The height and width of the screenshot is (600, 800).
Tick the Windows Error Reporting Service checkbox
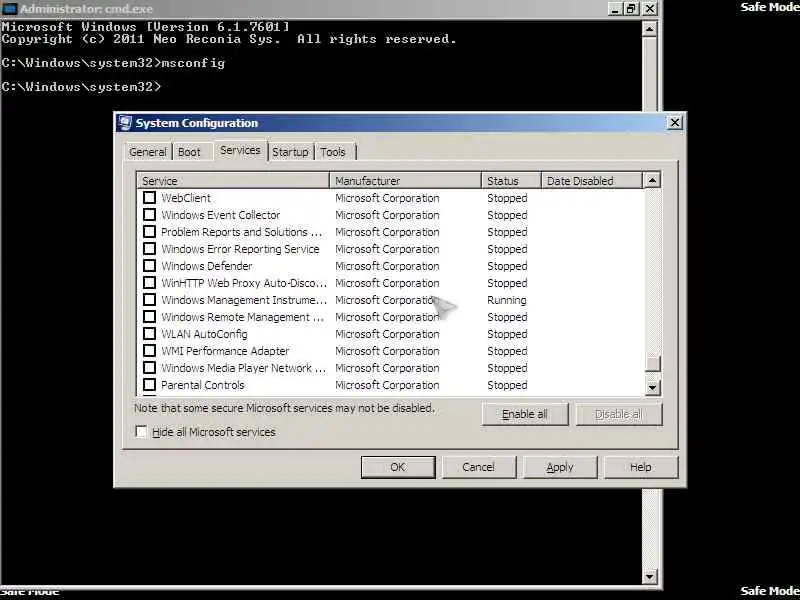(149, 248)
